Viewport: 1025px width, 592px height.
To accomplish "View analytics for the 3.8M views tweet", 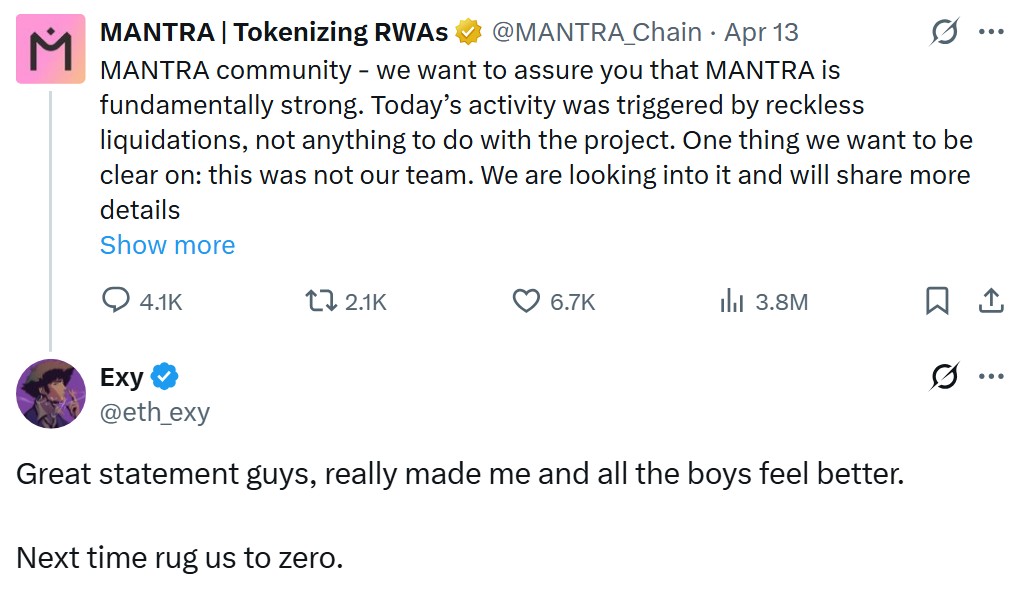I will tap(732, 301).
